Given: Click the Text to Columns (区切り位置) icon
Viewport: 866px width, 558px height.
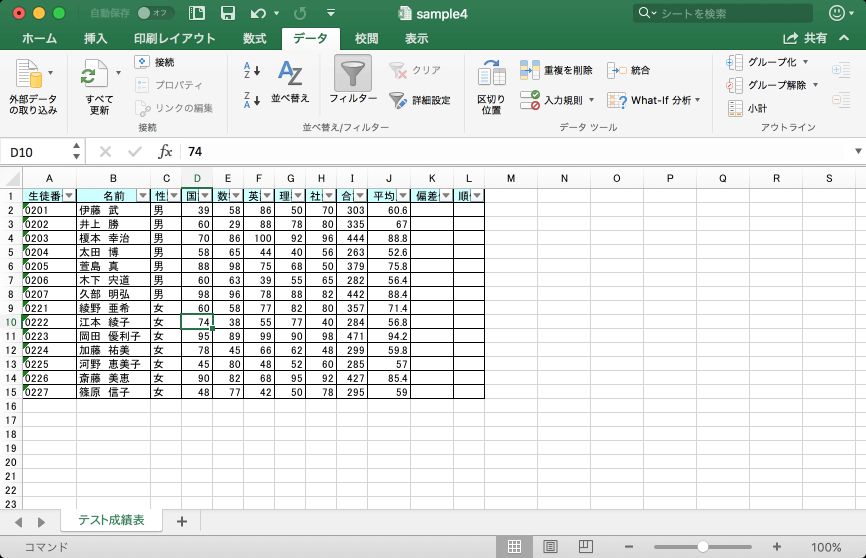Looking at the screenshot, I should click(492, 74).
